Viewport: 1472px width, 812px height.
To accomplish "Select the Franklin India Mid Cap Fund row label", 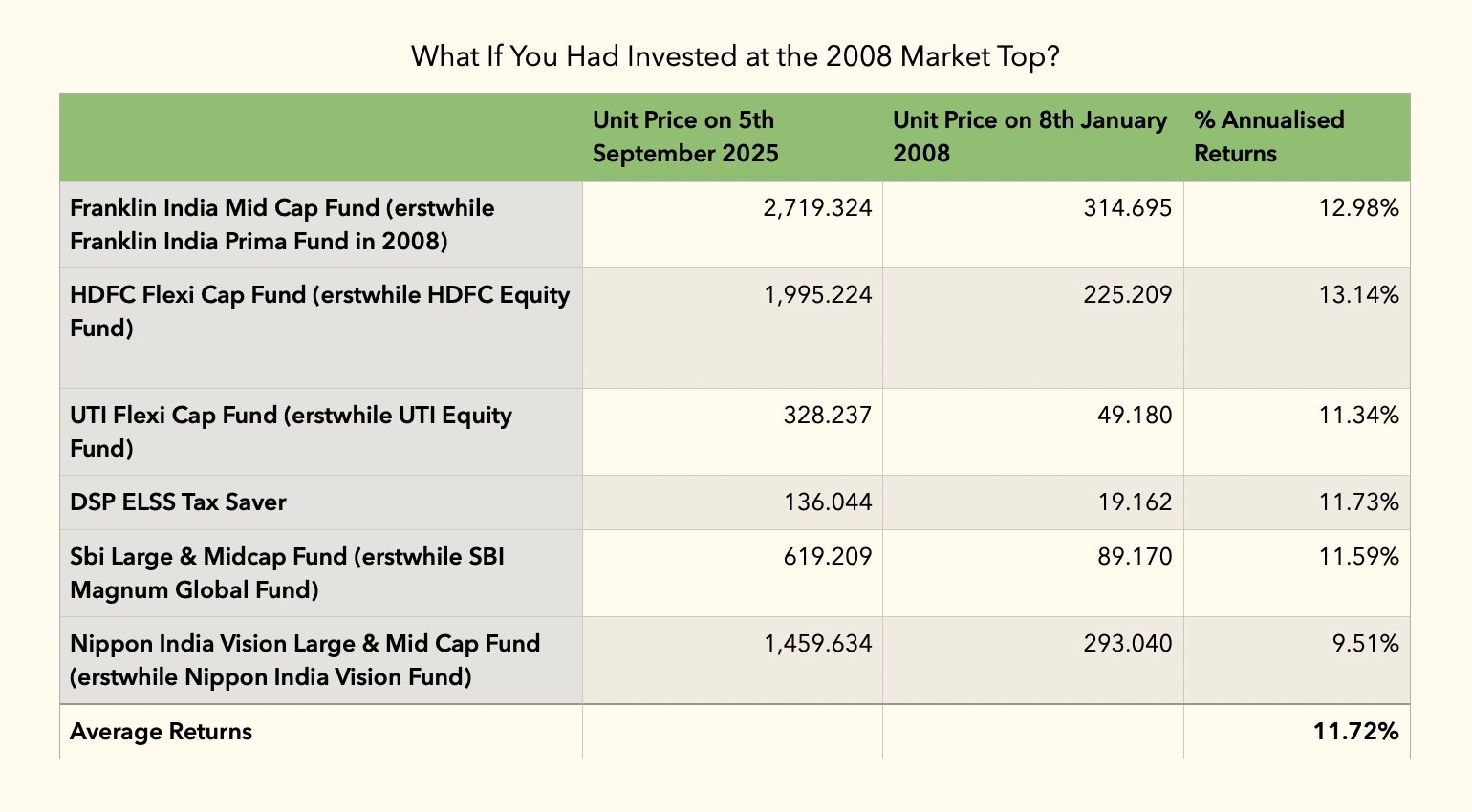I will (x=282, y=224).
